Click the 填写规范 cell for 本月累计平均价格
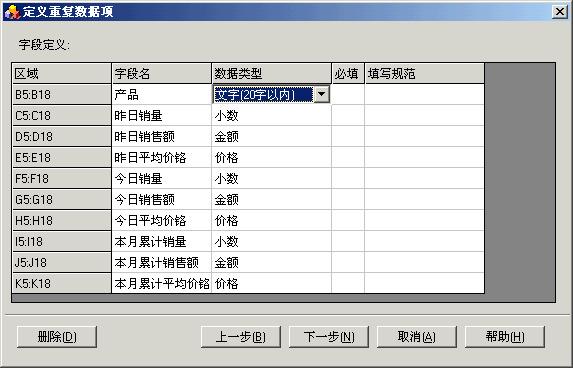The width and height of the screenshot is (573, 368). 425,283
